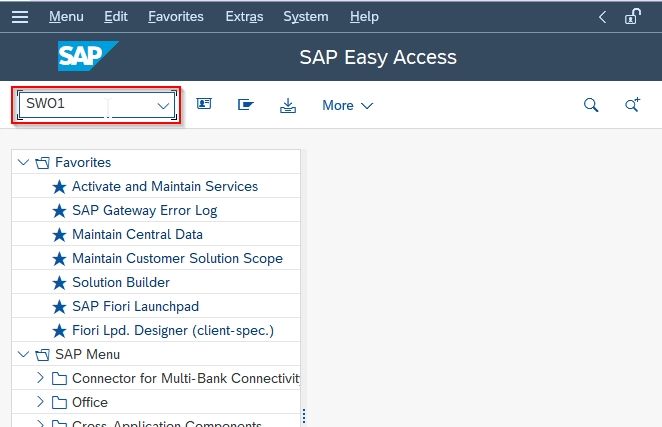Screen dimensions: 662x427
Task: Open the Favorites menu in menu bar
Action: [x=176, y=17]
